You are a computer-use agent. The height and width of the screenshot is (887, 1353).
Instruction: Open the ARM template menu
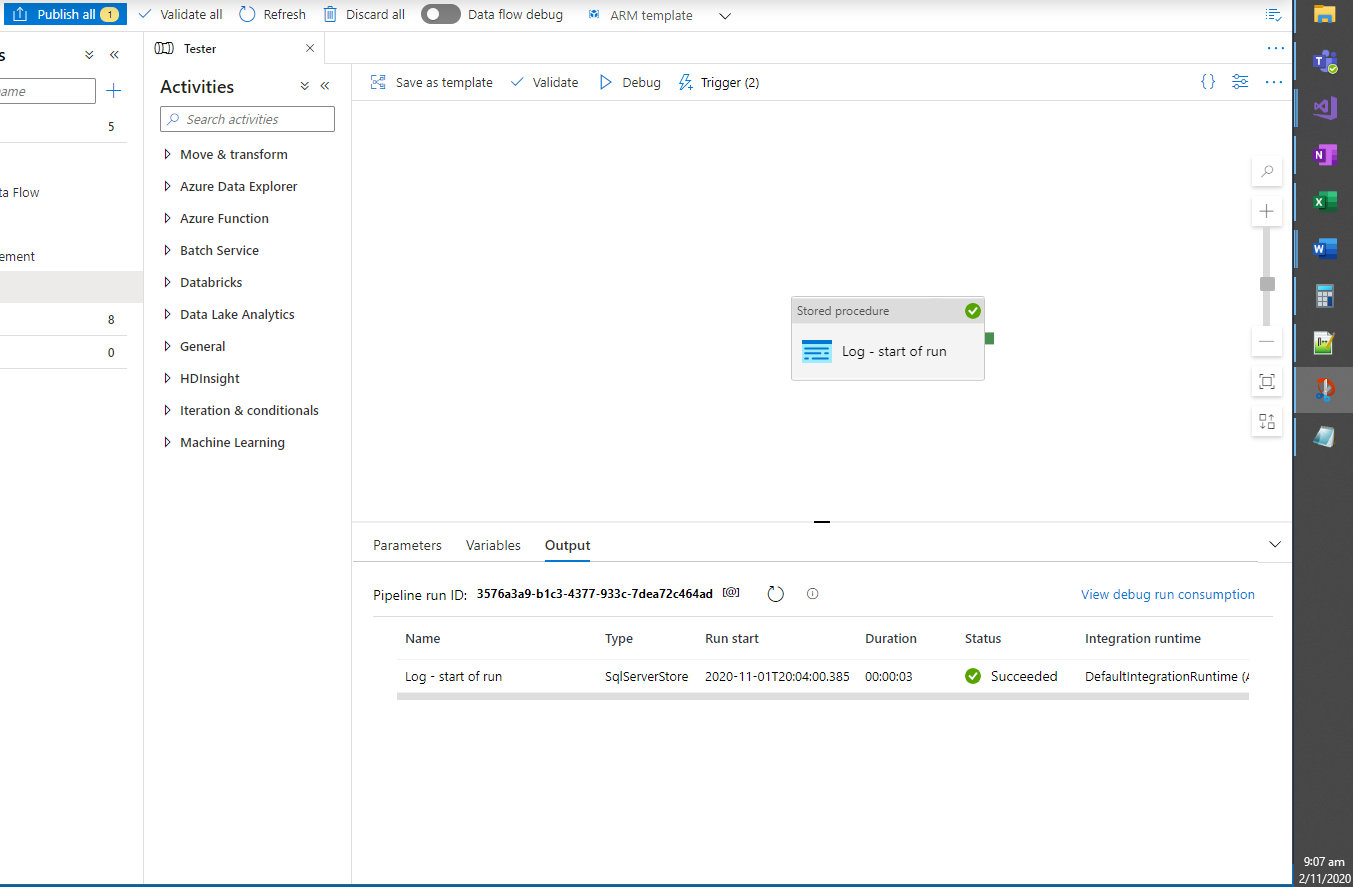(x=660, y=15)
